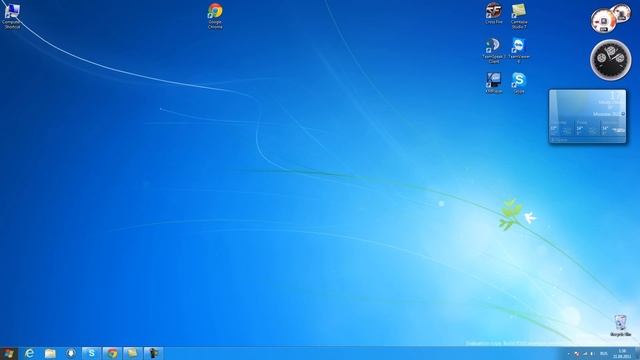Viewport: 640px width, 360px height.
Task: Select the Recycle Bin desktop icon
Action: [x=620, y=326]
